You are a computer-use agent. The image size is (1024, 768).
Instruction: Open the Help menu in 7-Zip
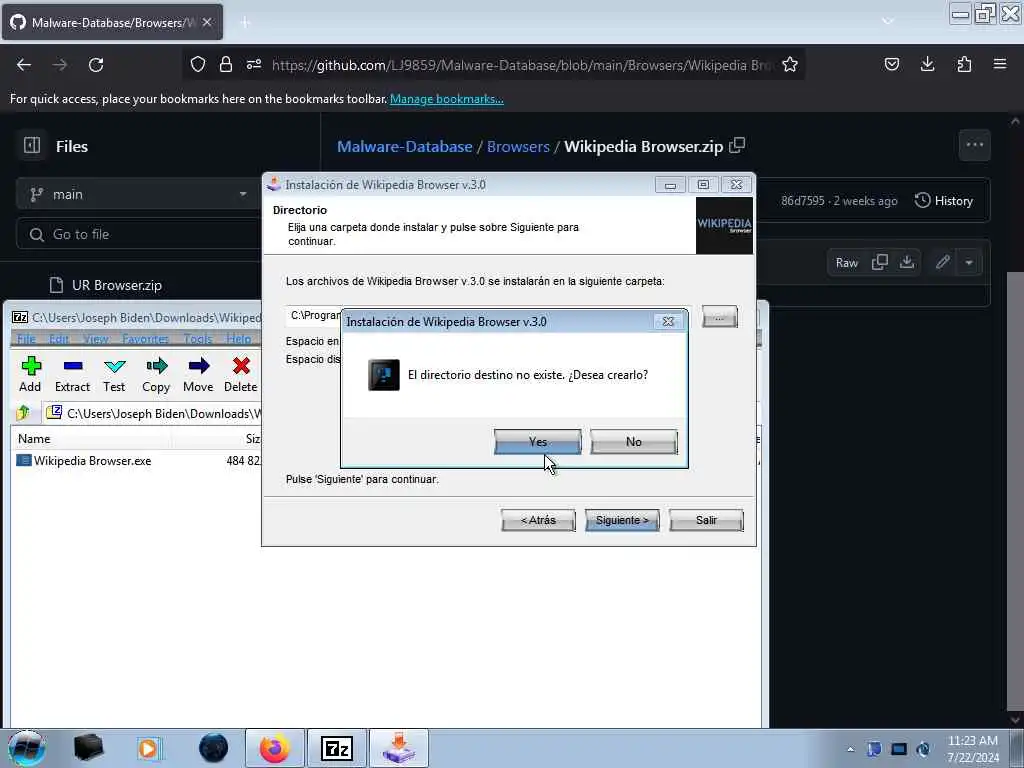pyautogui.click(x=238, y=338)
